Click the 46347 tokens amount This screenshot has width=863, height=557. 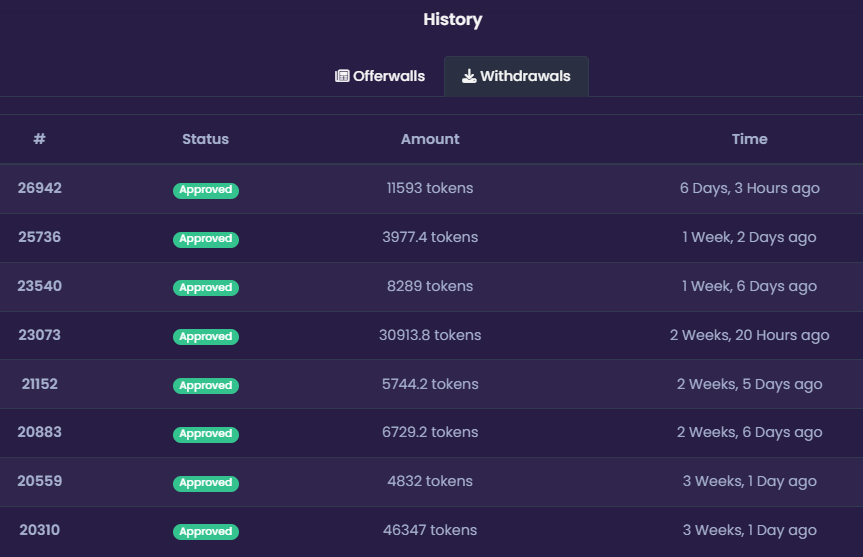click(x=430, y=529)
